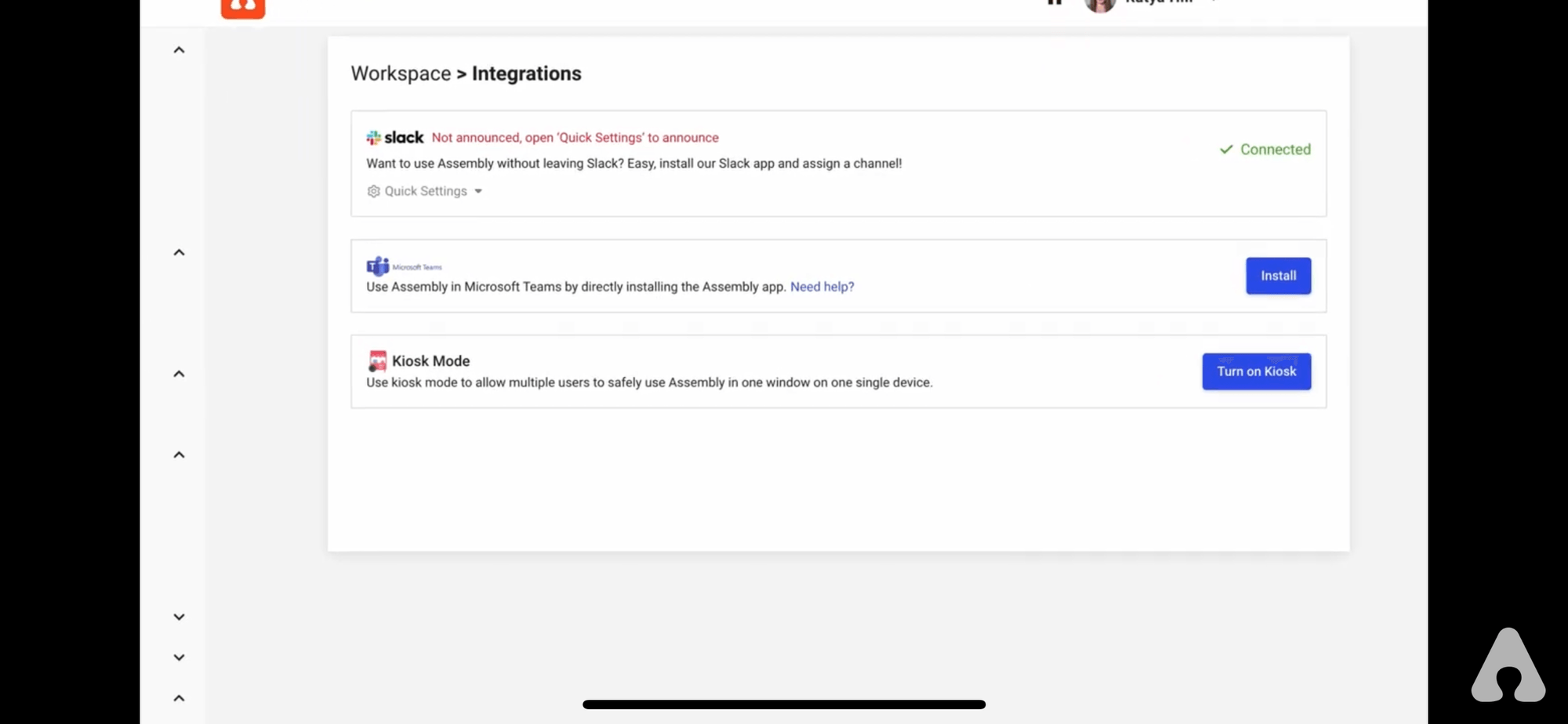Select Integrations in the breadcrumb

pos(526,74)
